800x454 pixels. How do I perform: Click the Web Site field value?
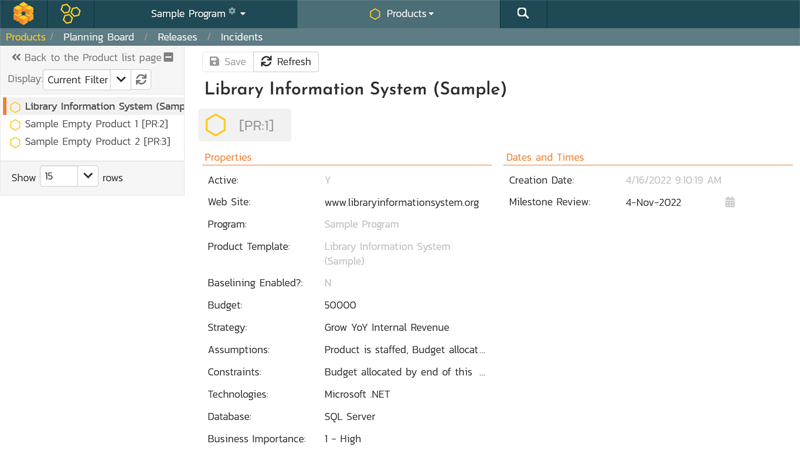tap(402, 203)
